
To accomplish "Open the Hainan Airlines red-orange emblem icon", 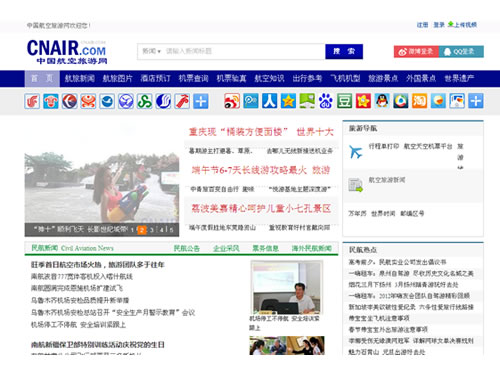I will pos(88,101).
